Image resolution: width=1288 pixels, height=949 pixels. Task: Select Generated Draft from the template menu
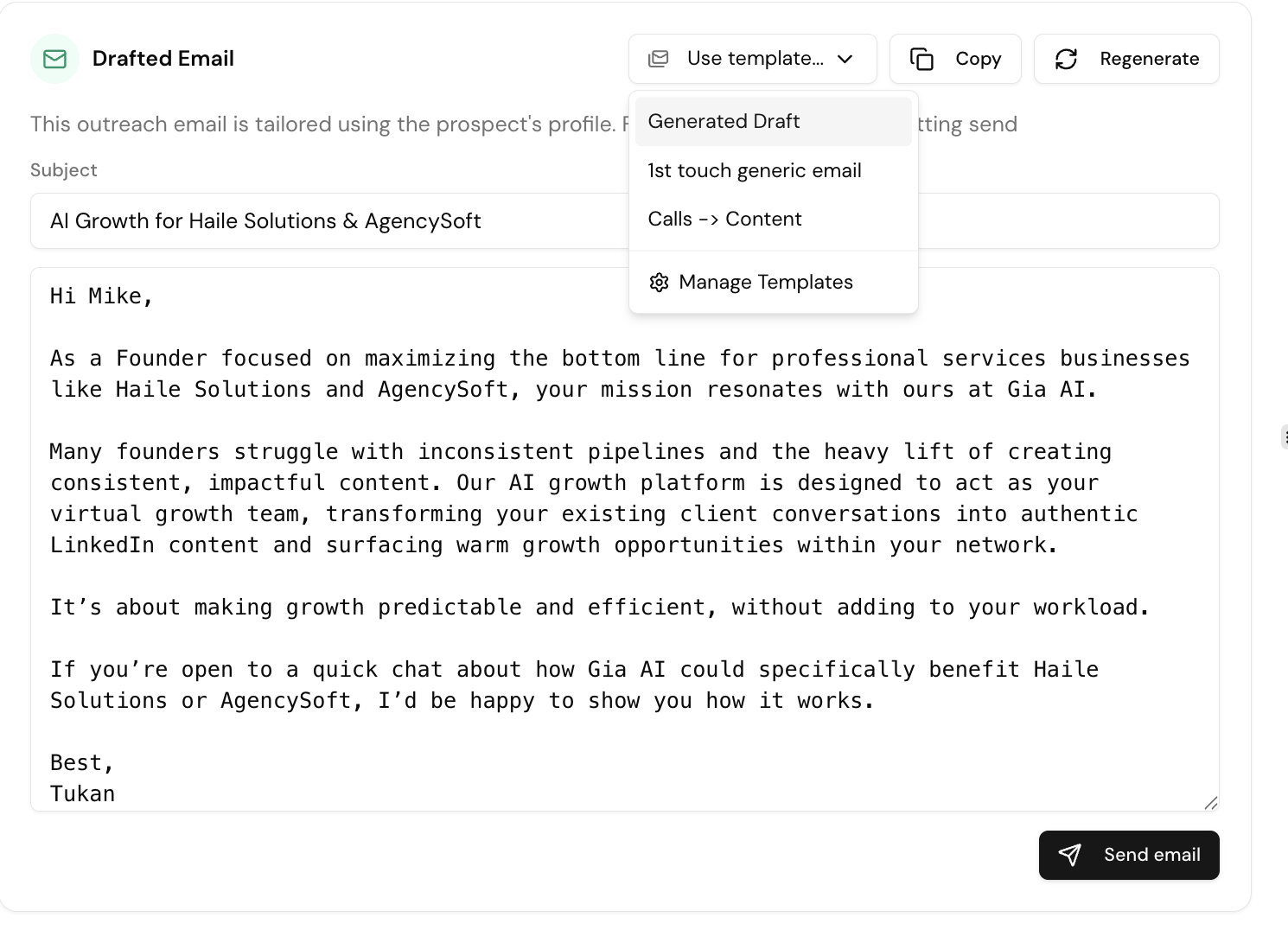[x=724, y=121]
